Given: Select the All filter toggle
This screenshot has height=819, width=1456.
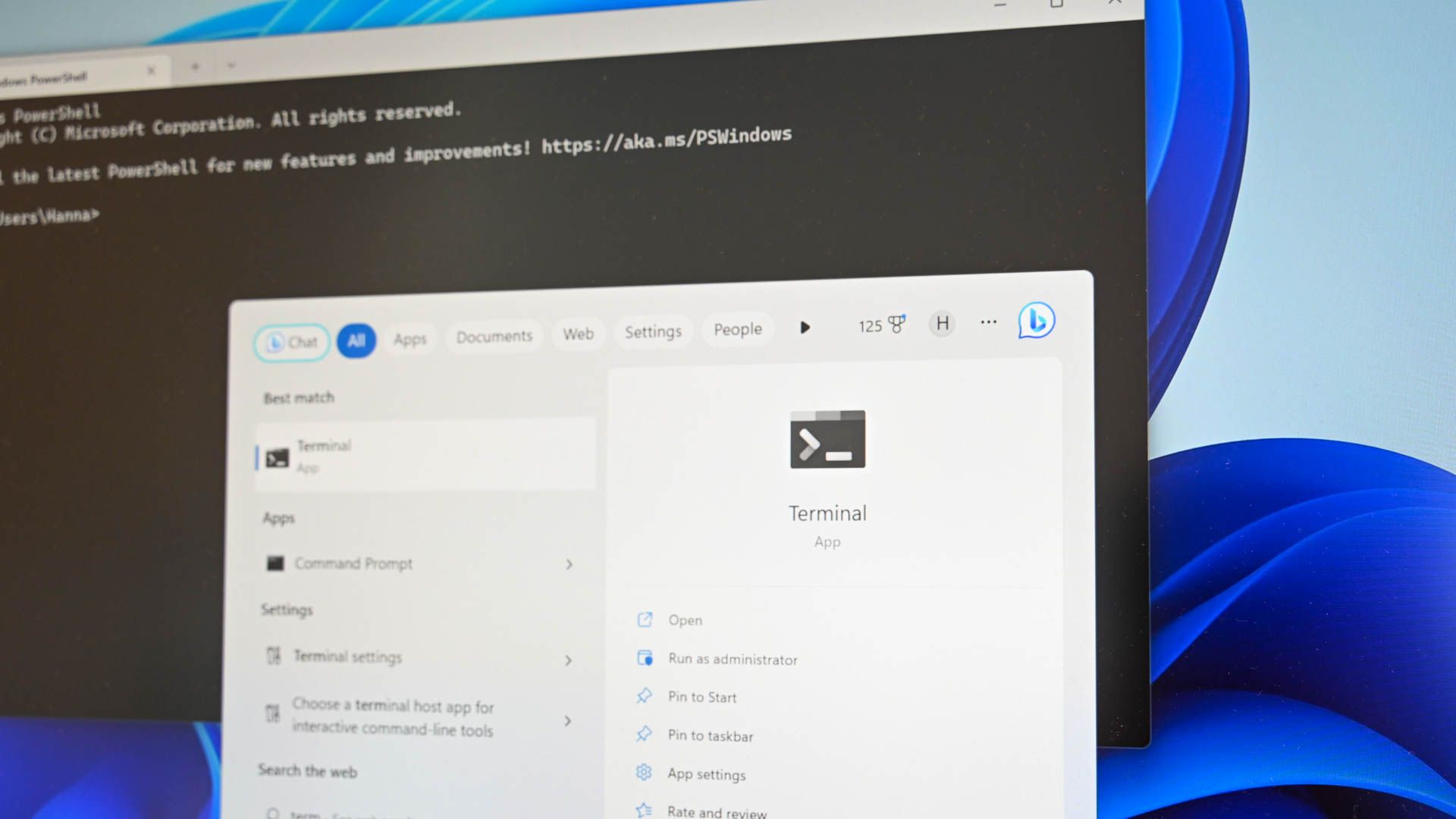Looking at the screenshot, I should pos(355,340).
